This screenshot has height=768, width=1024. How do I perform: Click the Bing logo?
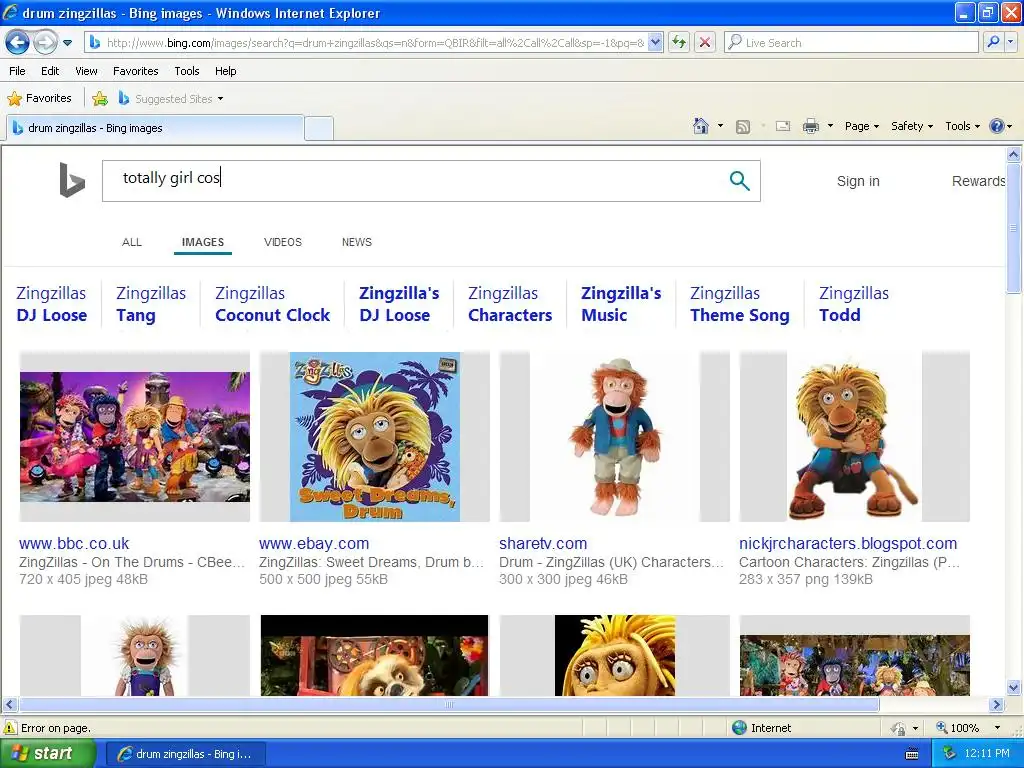point(72,180)
